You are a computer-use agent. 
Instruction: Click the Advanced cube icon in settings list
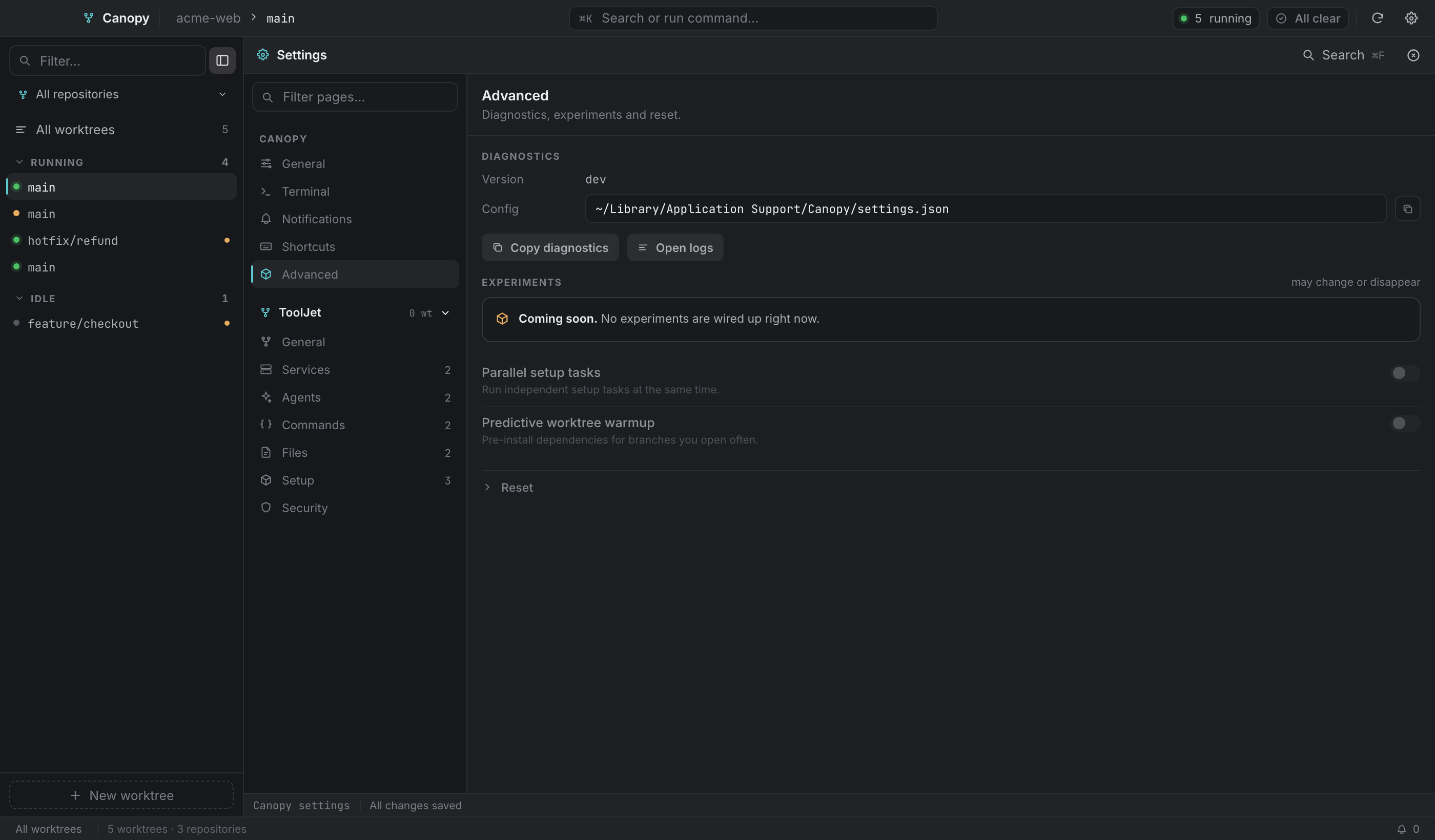[266, 275]
